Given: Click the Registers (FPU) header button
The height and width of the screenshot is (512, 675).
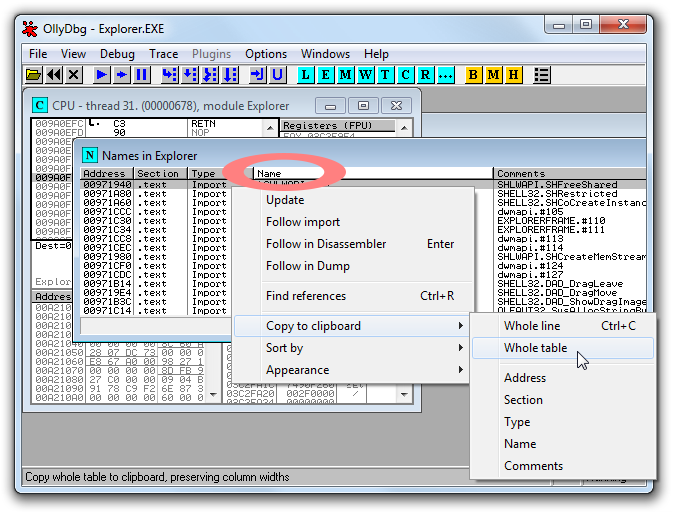Looking at the screenshot, I should pyautogui.click(x=338, y=126).
